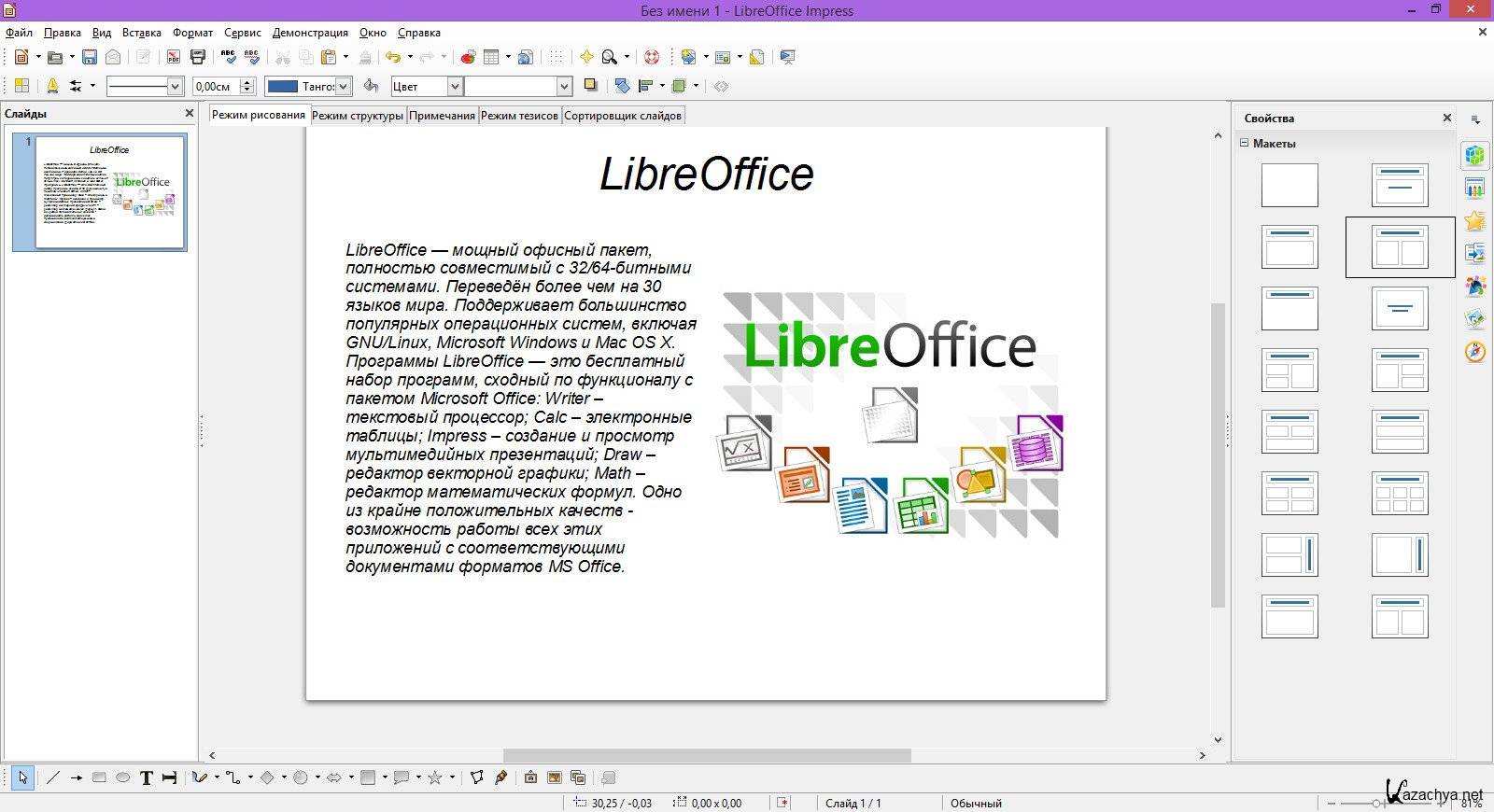Click the Insert table icon

coord(491,57)
